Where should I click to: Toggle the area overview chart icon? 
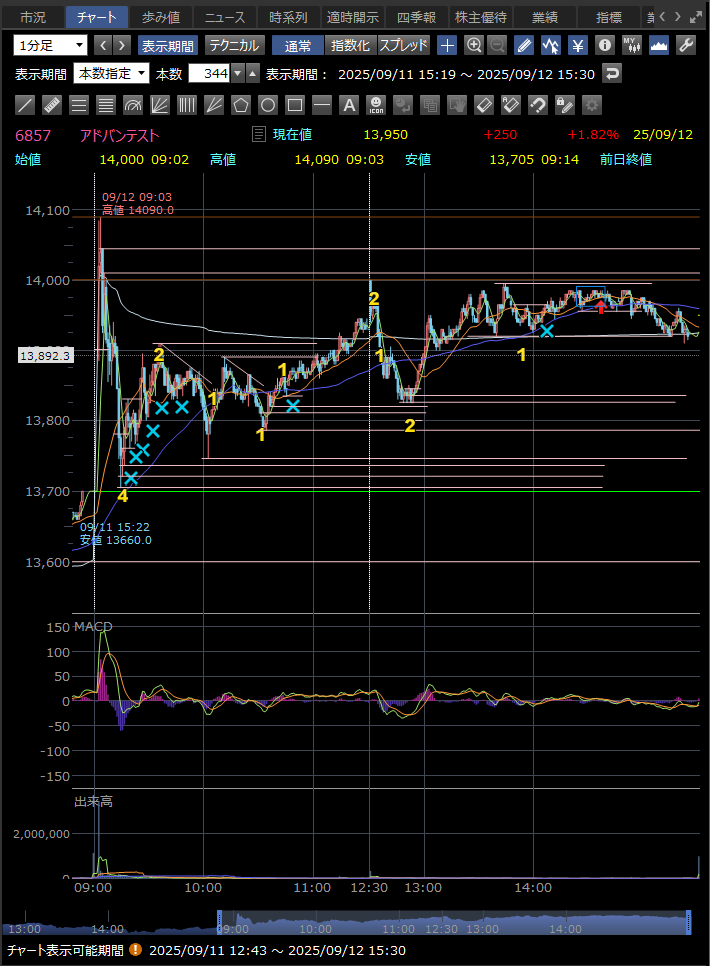pyautogui.click(x=659, y=45)
